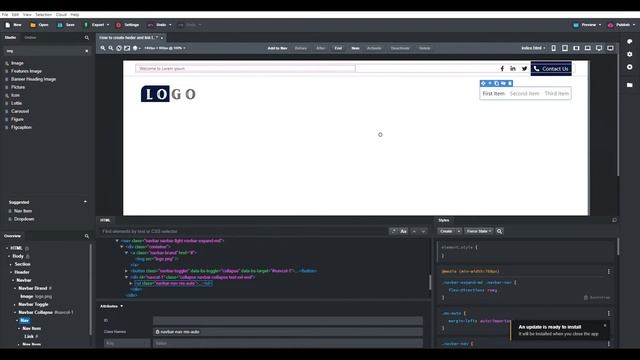Save the design with Save button
The width and height of the screenshot is (640, 360).
tap(66, 25)
